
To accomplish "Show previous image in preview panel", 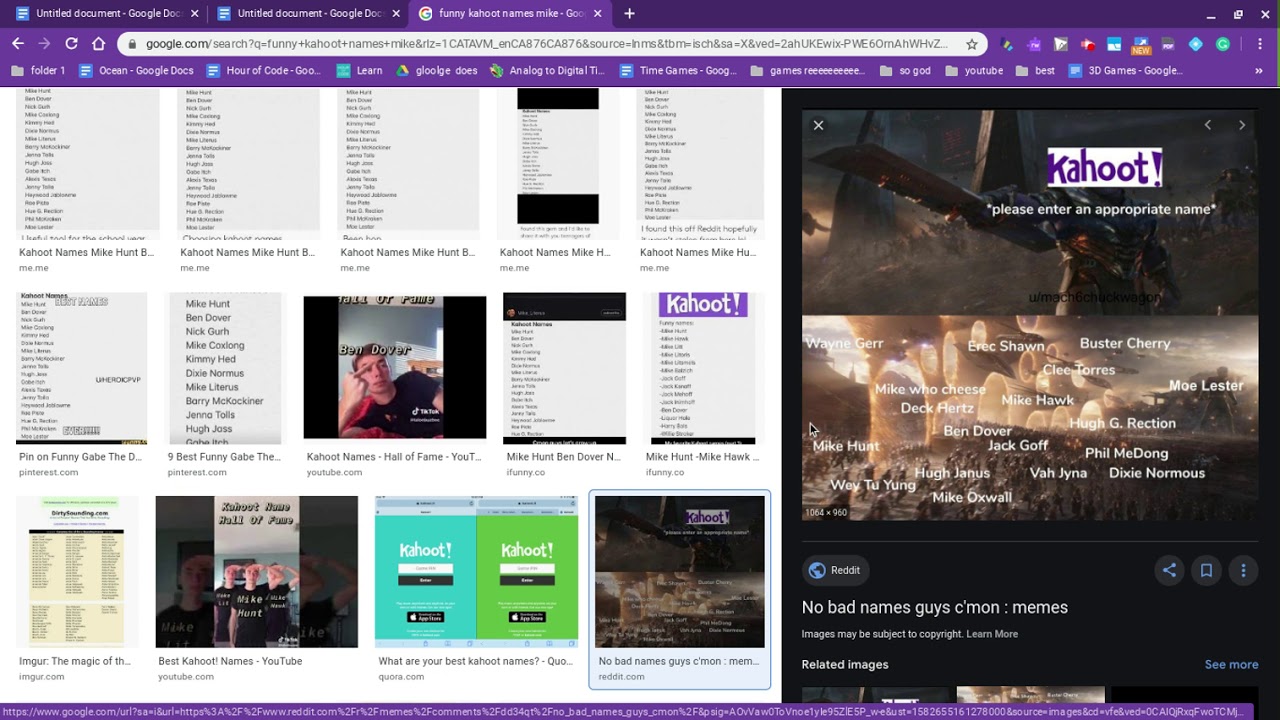I will pos(1208,125).
